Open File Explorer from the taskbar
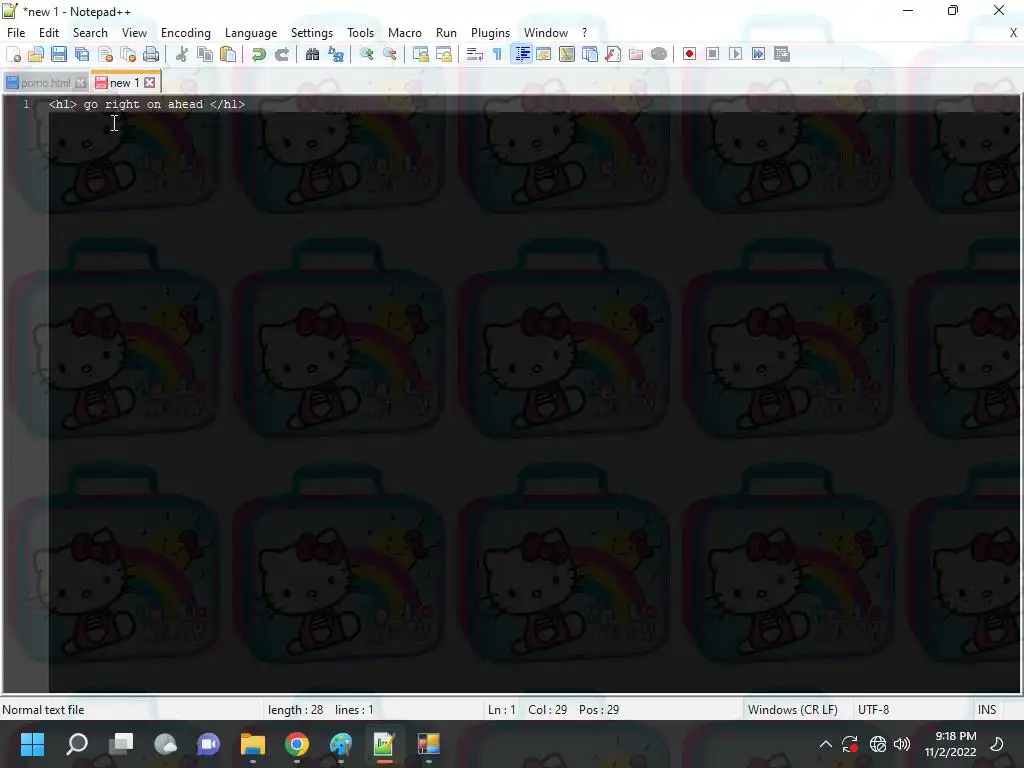 [x=253, y=744]
